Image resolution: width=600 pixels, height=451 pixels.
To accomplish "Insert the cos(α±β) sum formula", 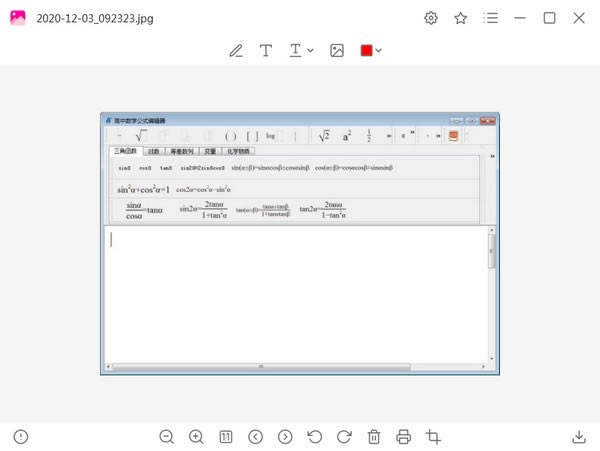I will (x=354, y=168).
